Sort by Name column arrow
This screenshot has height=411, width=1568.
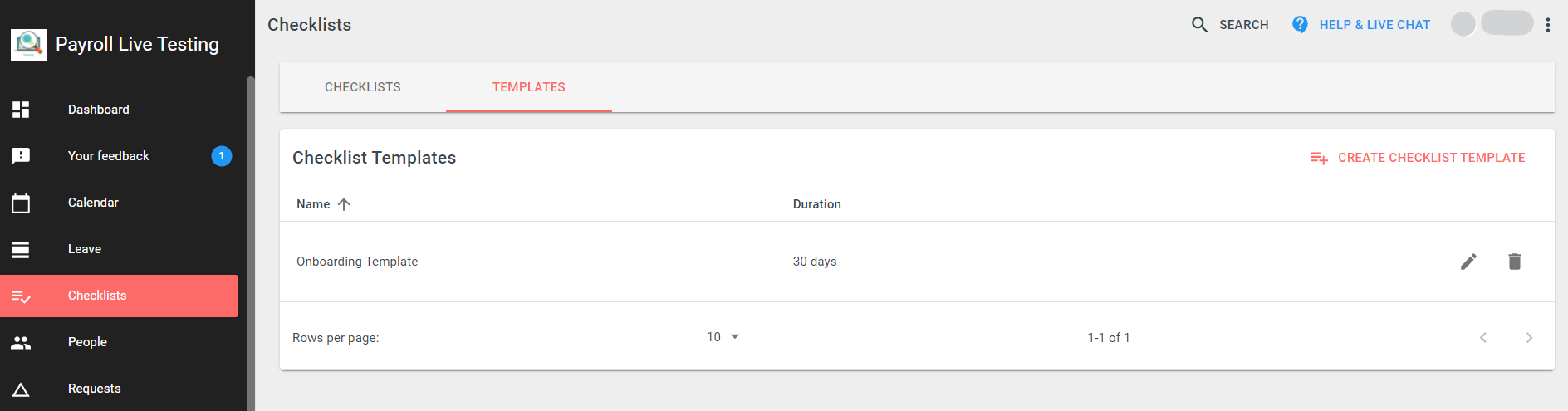[x=344, y=204]
